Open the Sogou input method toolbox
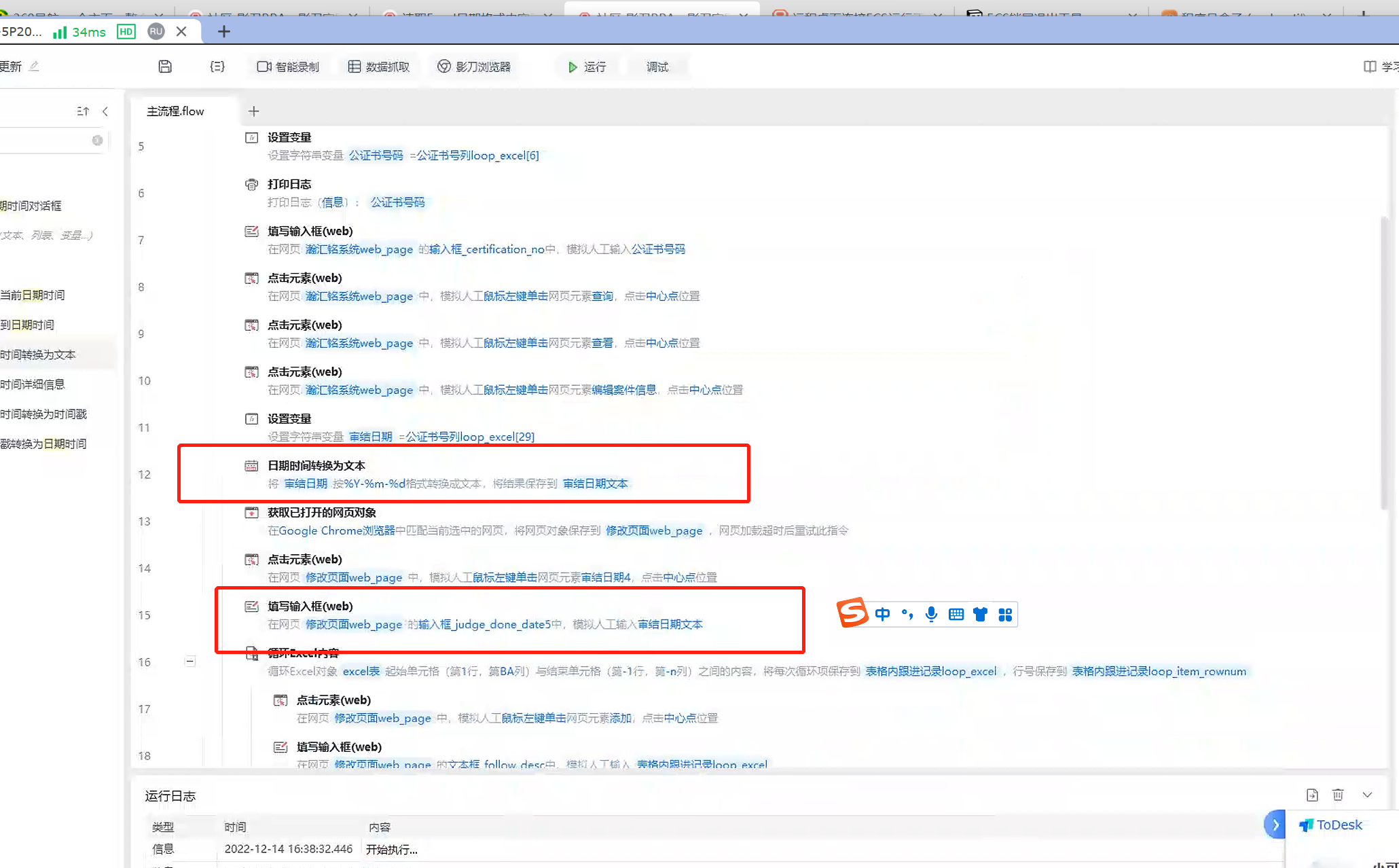The width and height of the screenshot is (1399, 868). pos(1005,614)
